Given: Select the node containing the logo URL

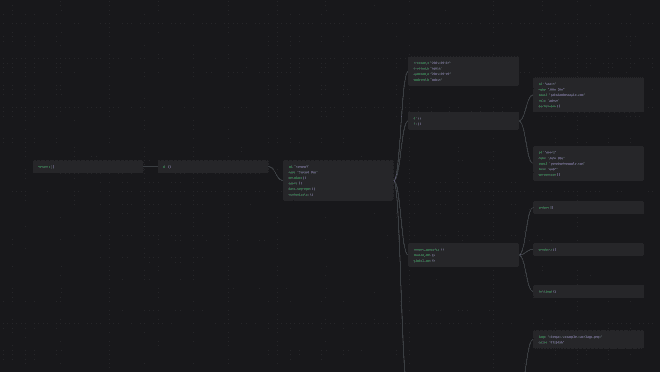Looking at the screenshot, I should pos(588,340).
